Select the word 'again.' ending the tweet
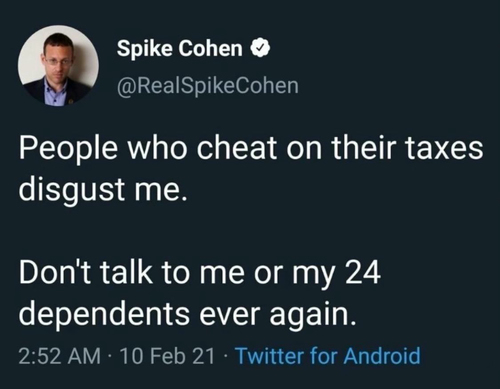 pos(313,315)
